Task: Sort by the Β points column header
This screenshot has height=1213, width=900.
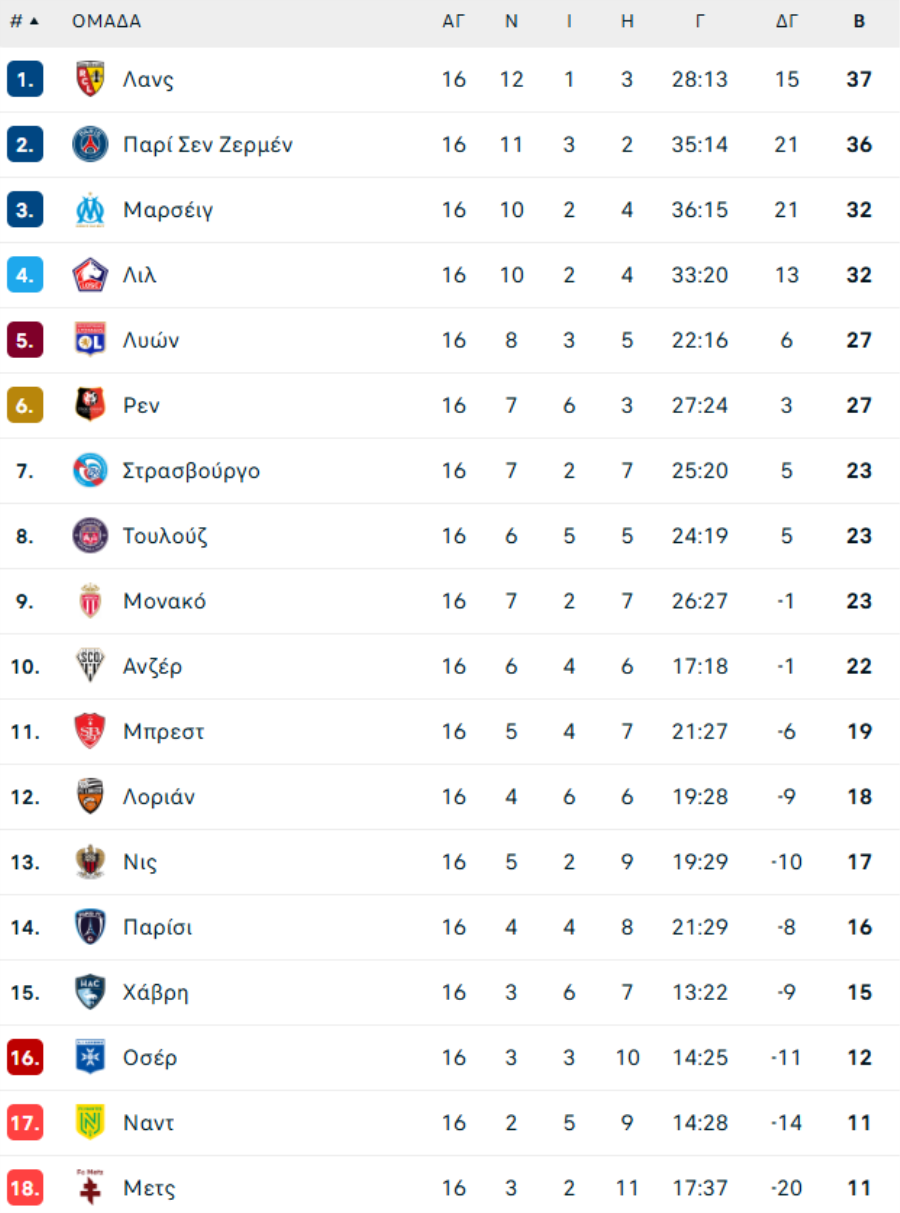Action: (x=859, y=21)
